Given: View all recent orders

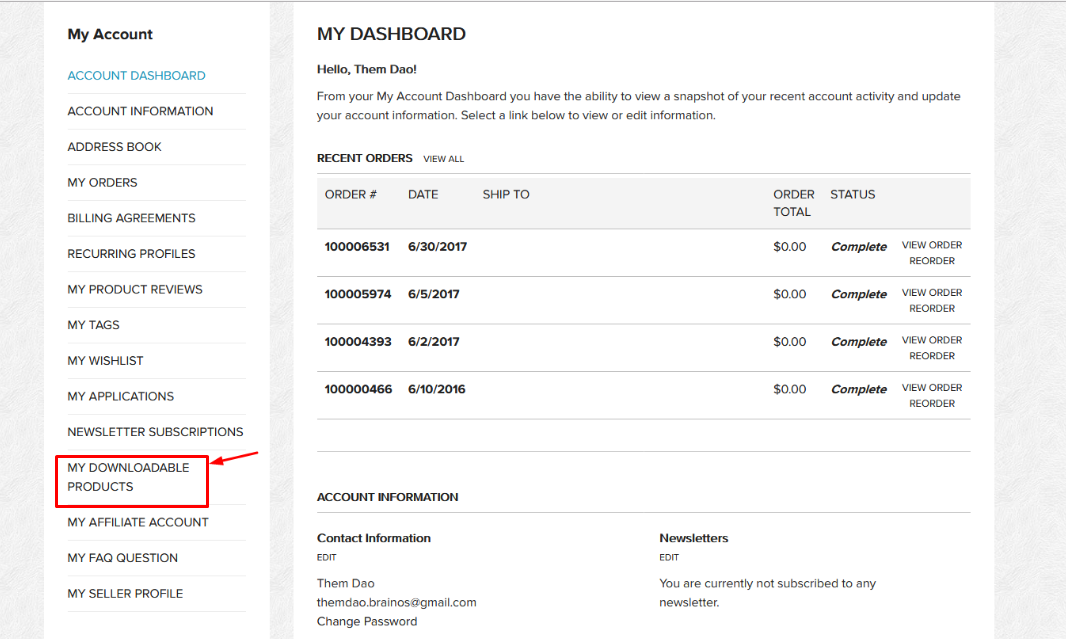Looking at the screenshot, I should click(x=444, y=159).
